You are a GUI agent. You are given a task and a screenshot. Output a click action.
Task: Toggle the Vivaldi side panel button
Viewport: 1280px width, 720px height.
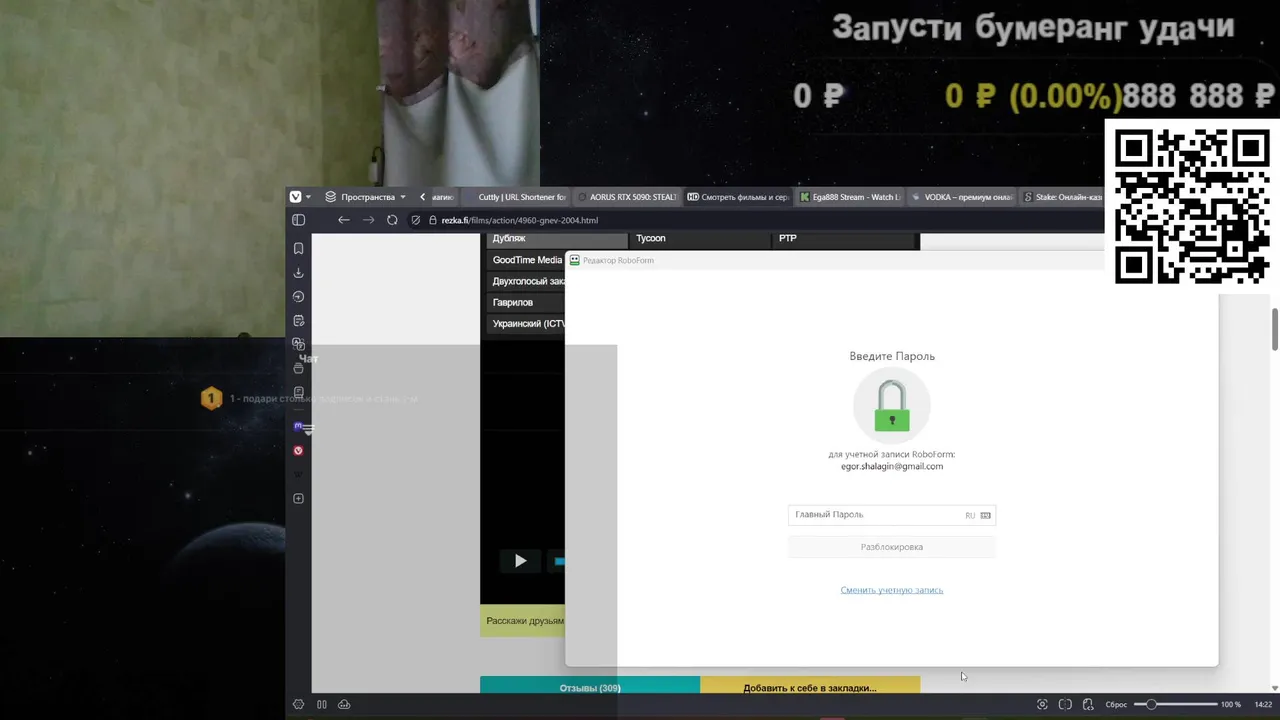(x=298, y=220)
